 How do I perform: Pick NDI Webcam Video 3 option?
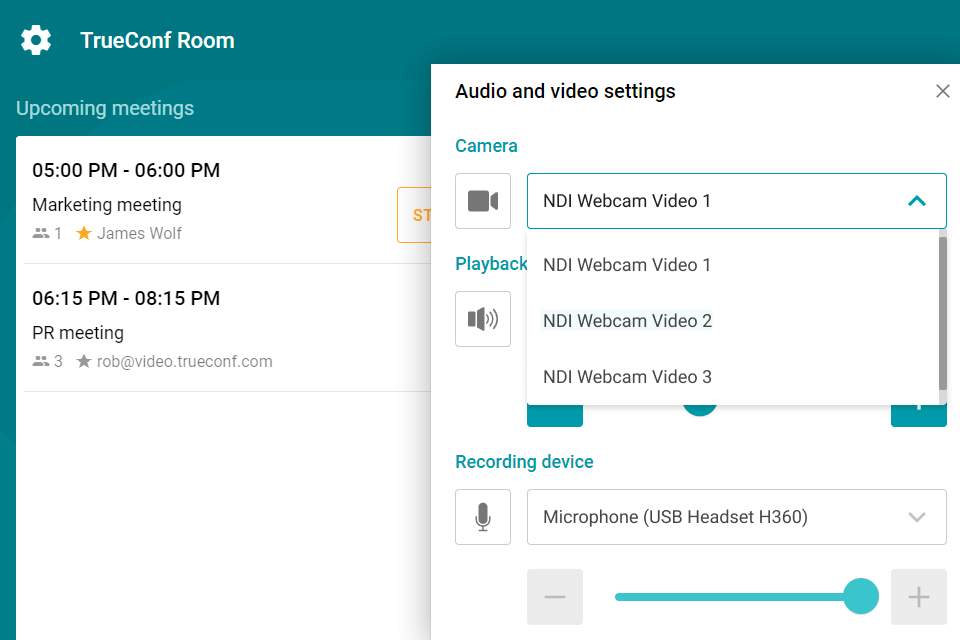pos(733,377)
